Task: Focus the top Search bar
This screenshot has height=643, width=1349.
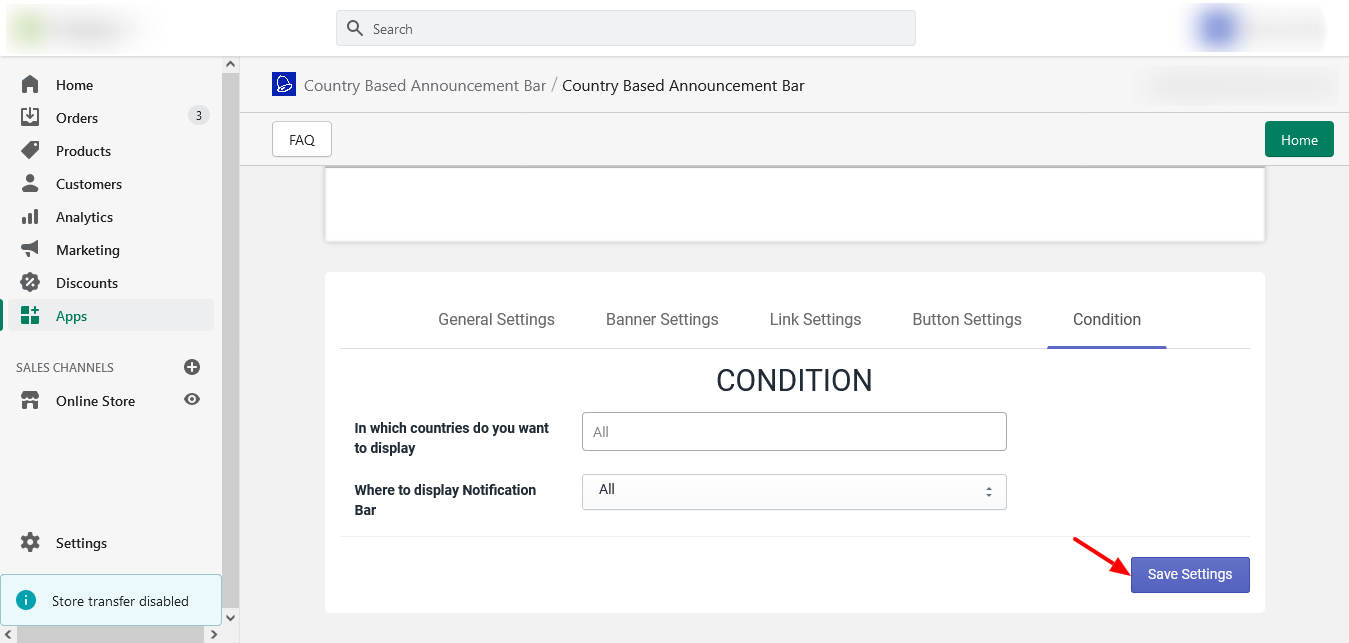Action: coord(625,29)
